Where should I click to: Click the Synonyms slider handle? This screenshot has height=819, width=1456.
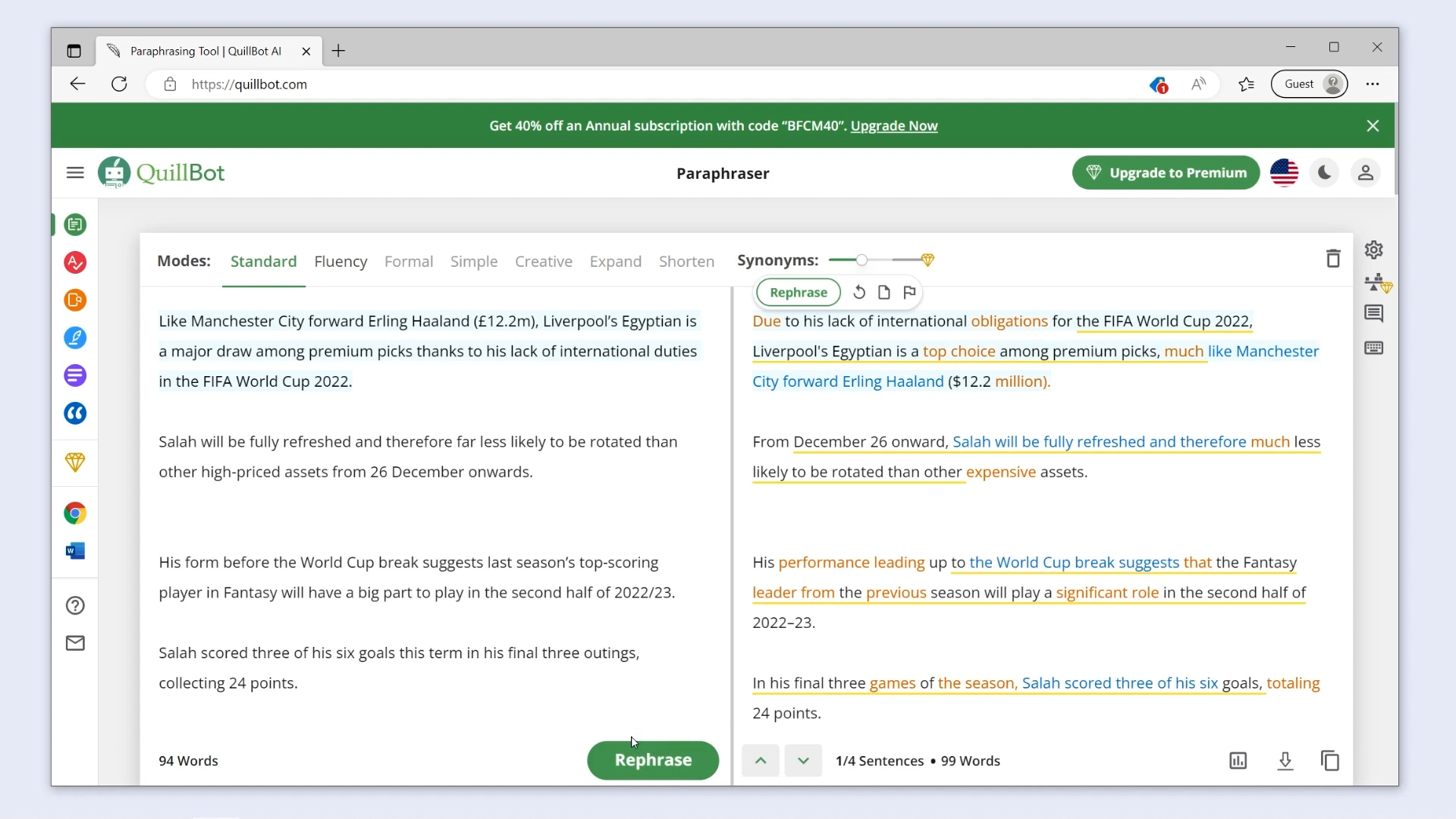coord(861,260)
